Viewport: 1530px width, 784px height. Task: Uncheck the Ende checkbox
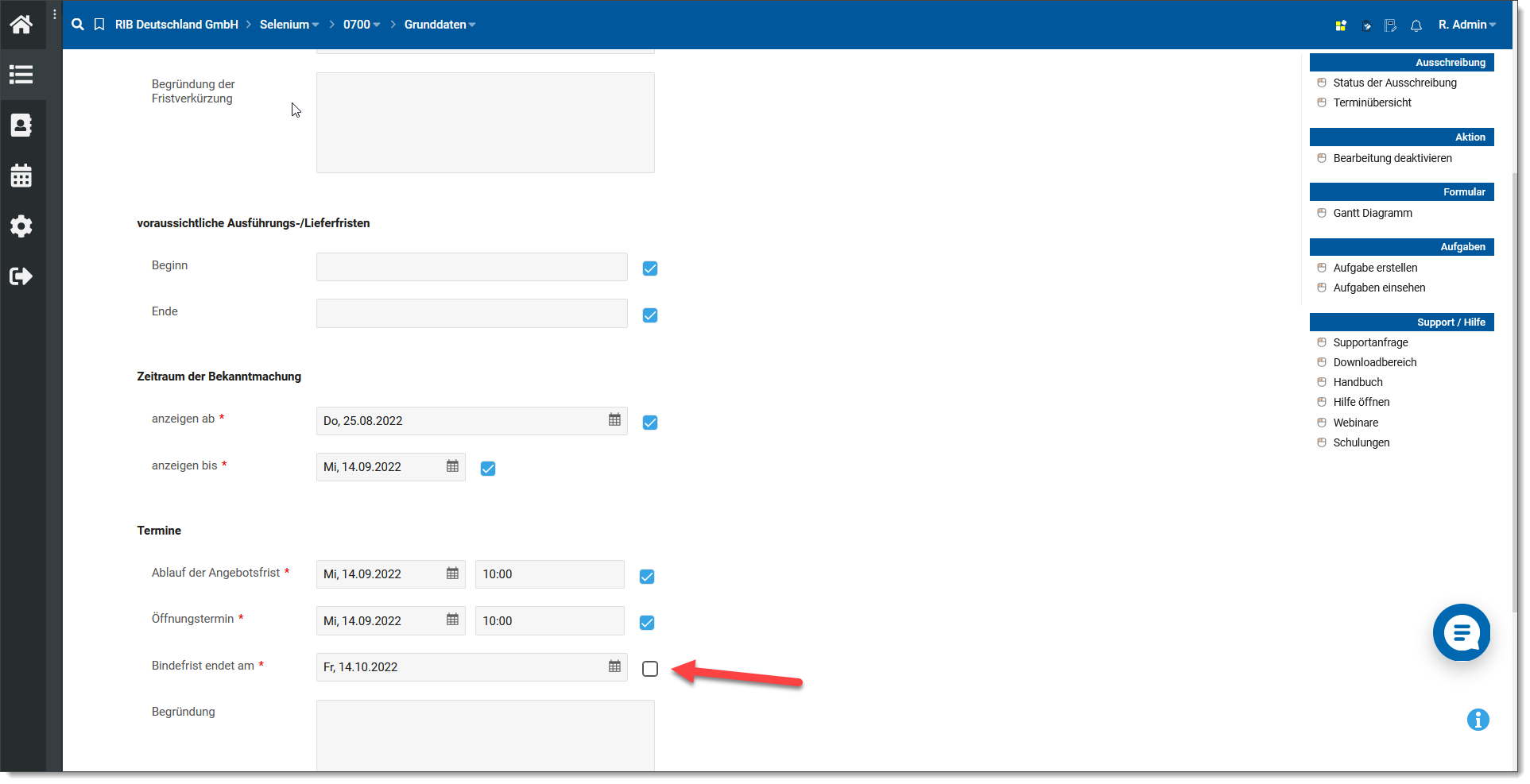[650, 315]
